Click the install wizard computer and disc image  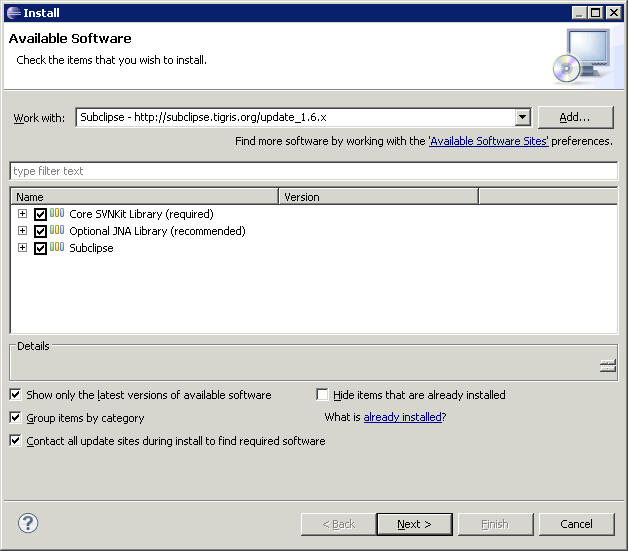[x=582, y=56]
